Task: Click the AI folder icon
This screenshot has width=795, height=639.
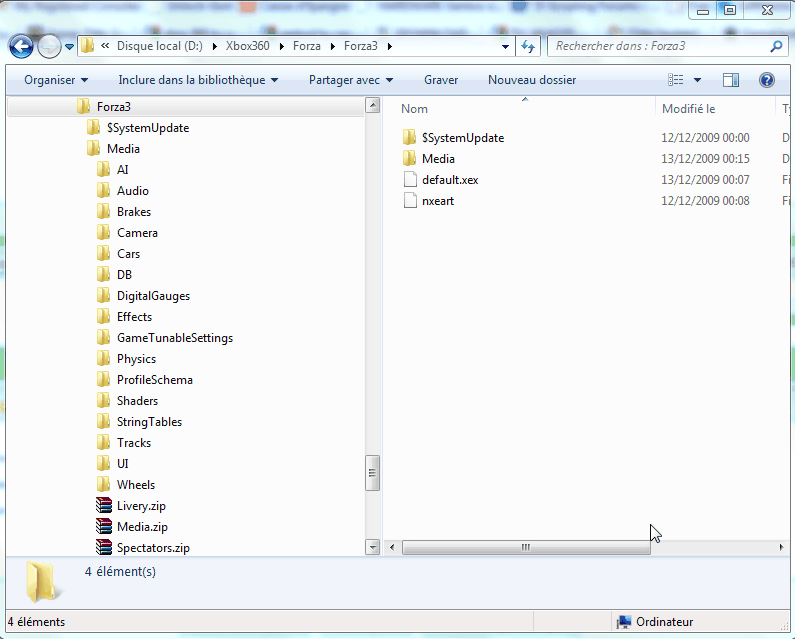Action: point(103,169)
